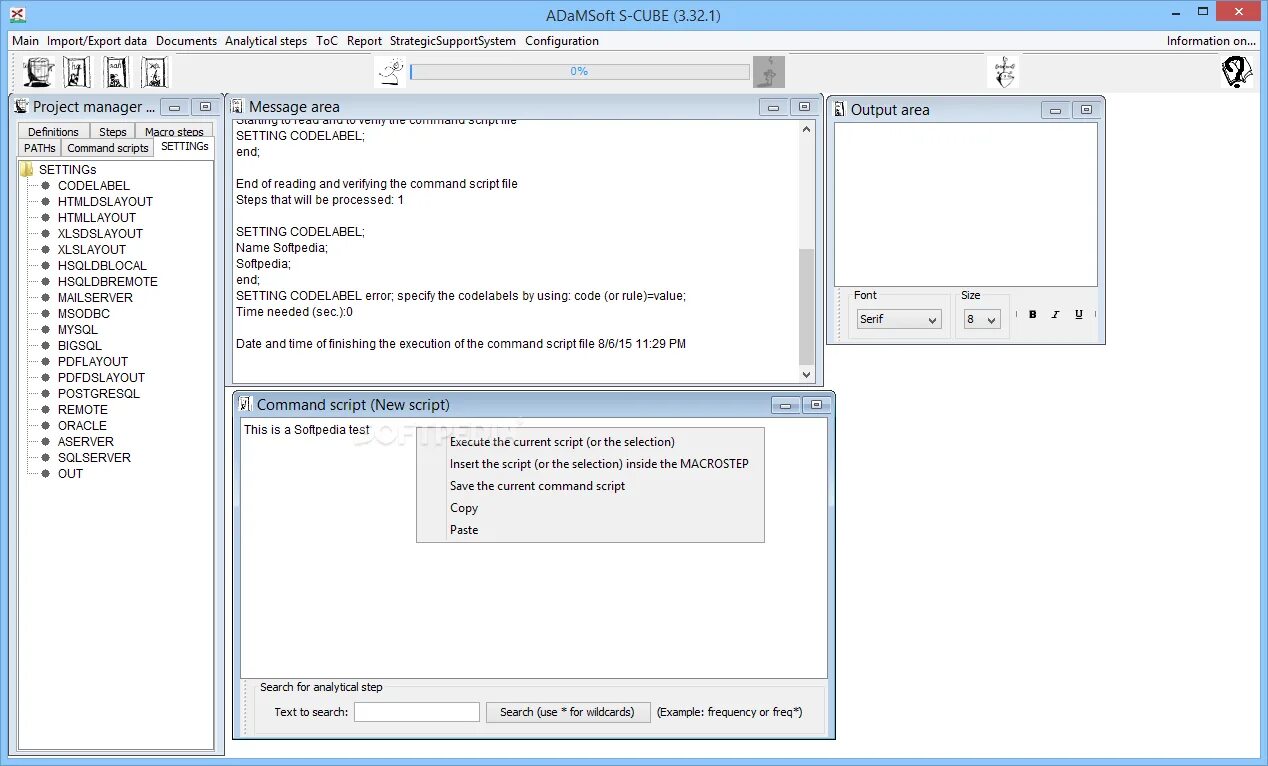The width and height of the screenshot is (1268, 766).
Task: Open the Size dropdown showing 8
Action: point(982,319)
